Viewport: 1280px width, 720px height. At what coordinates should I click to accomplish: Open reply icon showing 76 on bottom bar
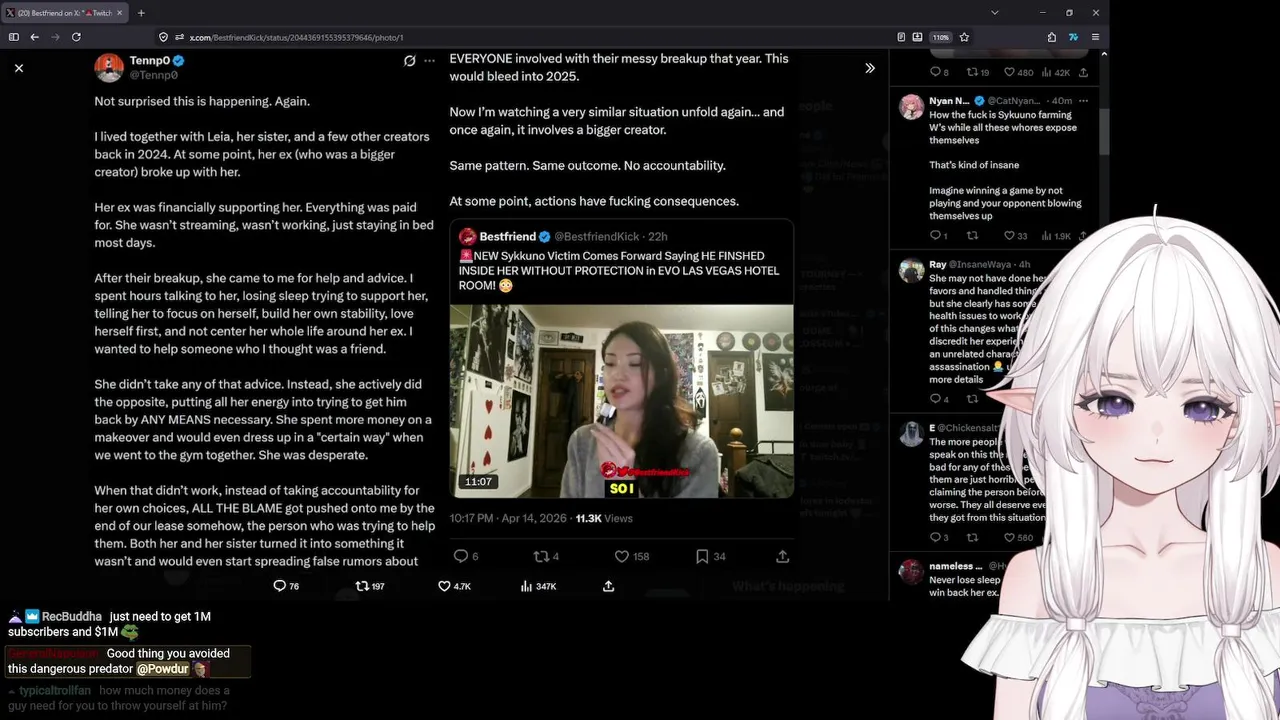coord(286,586)
